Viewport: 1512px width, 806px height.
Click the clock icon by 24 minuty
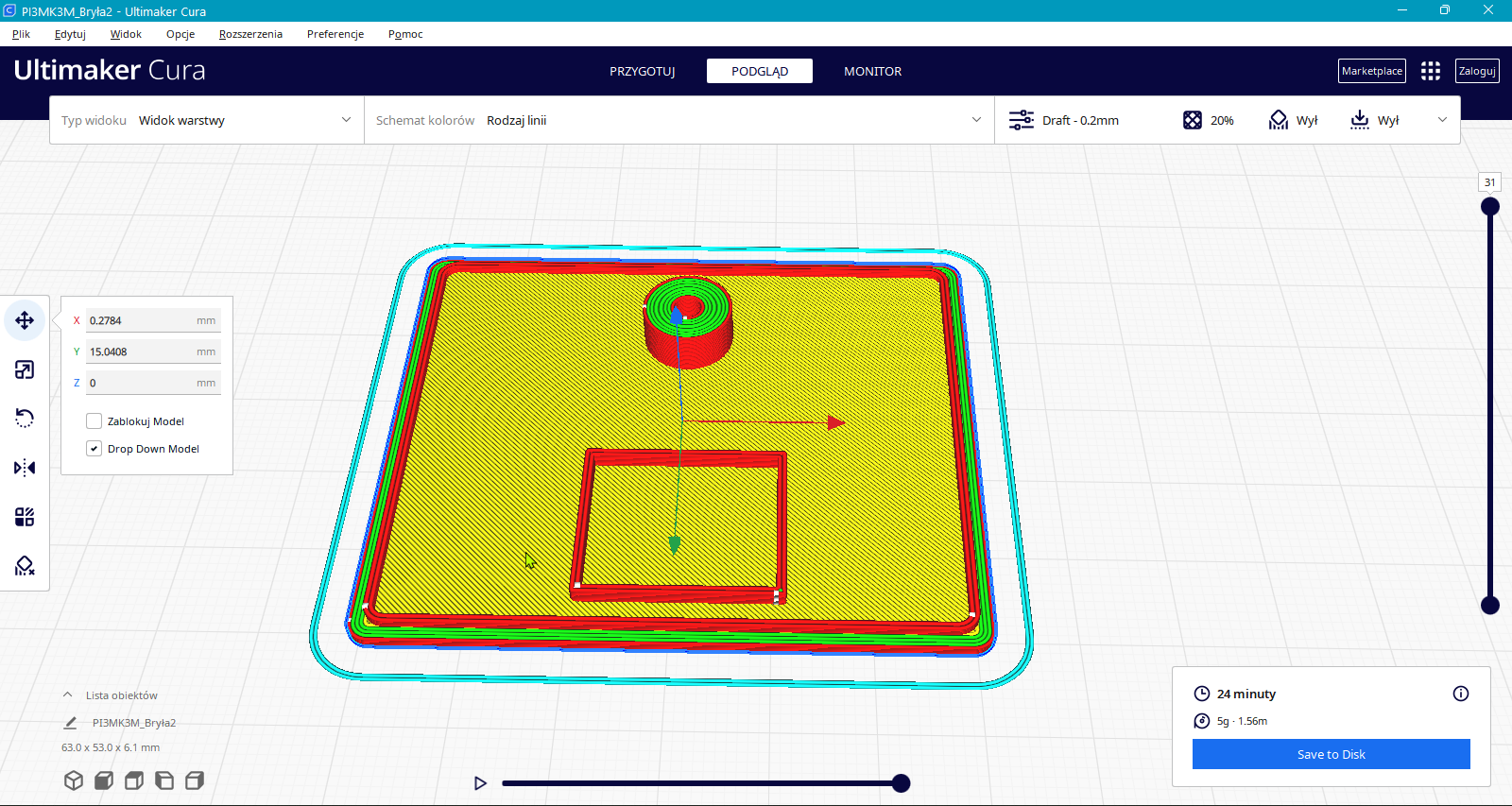pyautogui.click(x=1202, y=694)
